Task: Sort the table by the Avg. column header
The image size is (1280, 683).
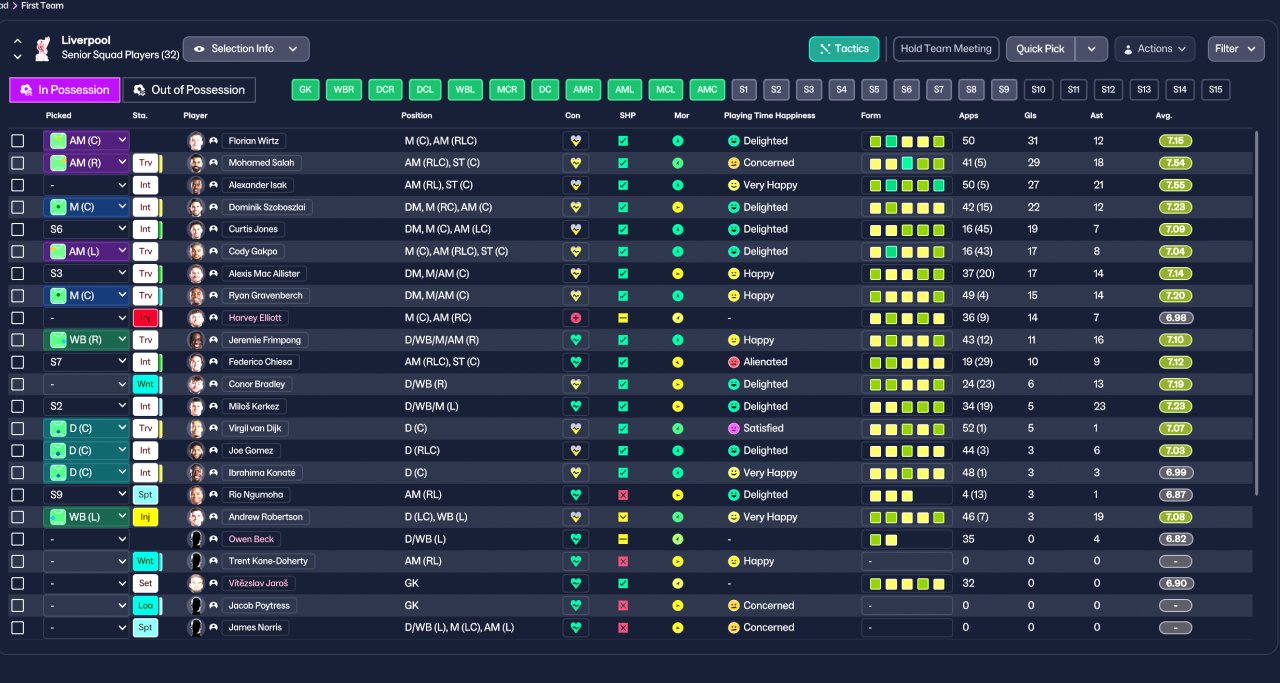Action: pyautogui.click(x=1165, y=116)
